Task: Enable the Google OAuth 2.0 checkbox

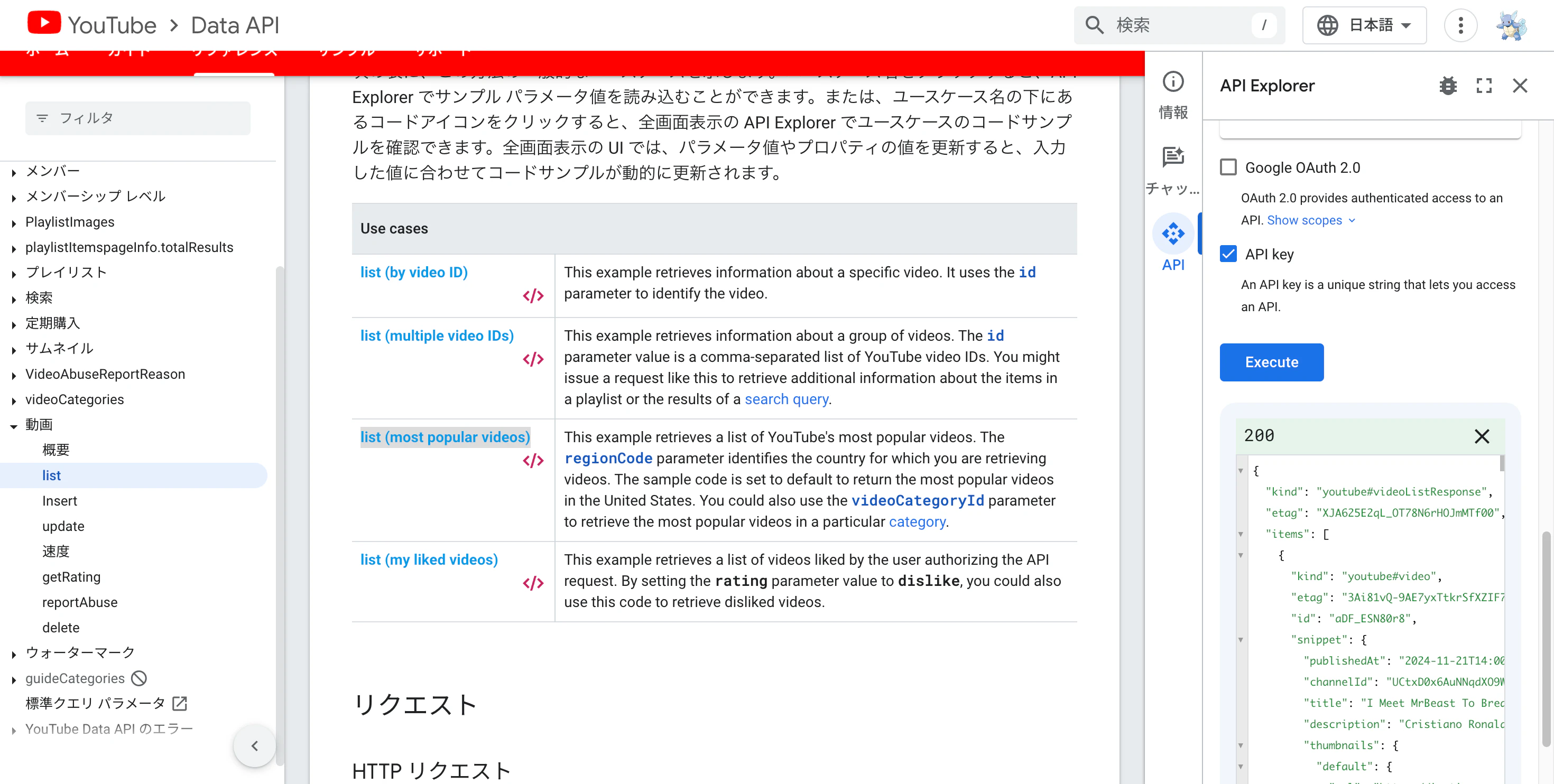Action: [1228, 167]
